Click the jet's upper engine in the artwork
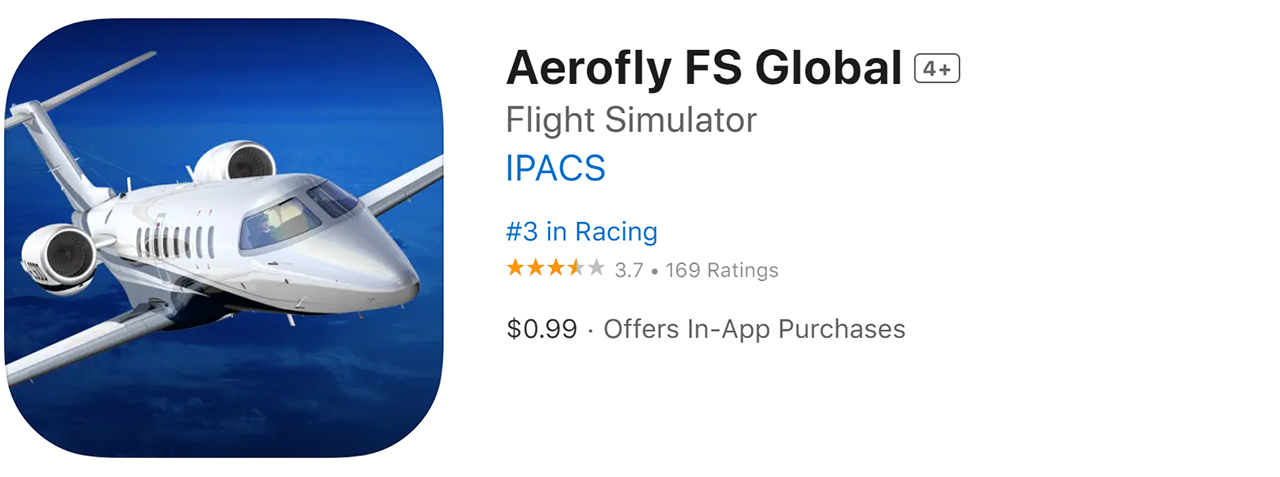1280x477 pixels. click(237, 163)
